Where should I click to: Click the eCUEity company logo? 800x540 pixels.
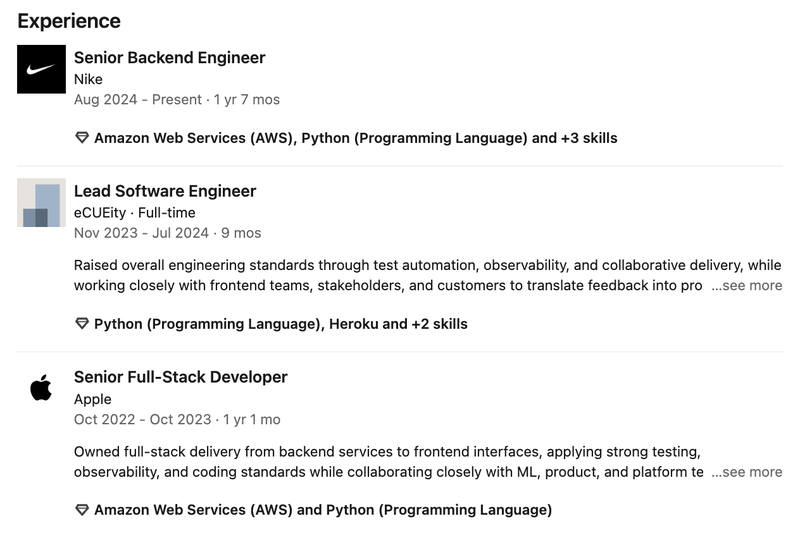(x=41, y=203)
